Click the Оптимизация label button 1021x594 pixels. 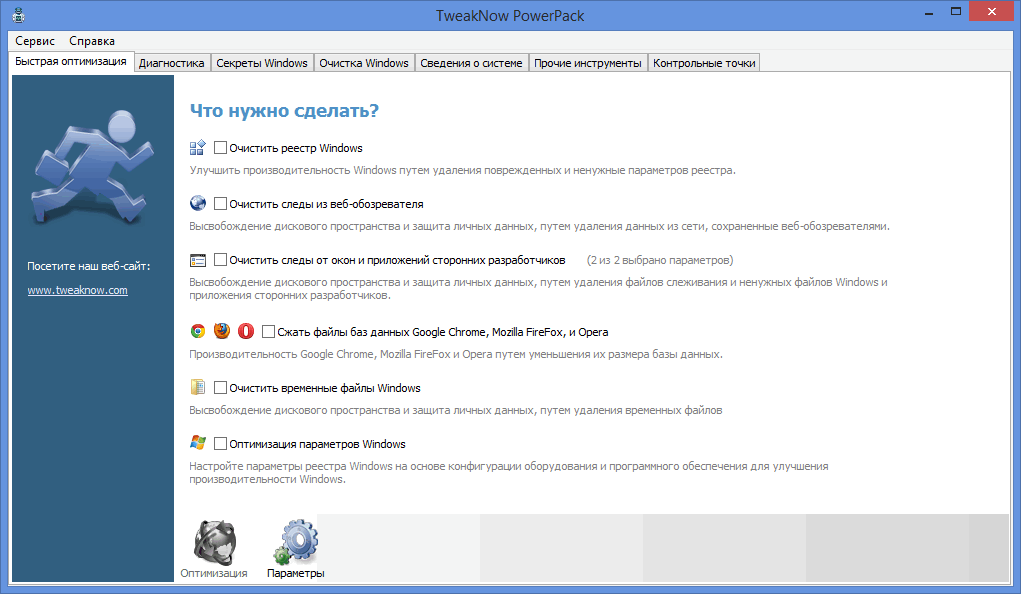tap(214, 573)
